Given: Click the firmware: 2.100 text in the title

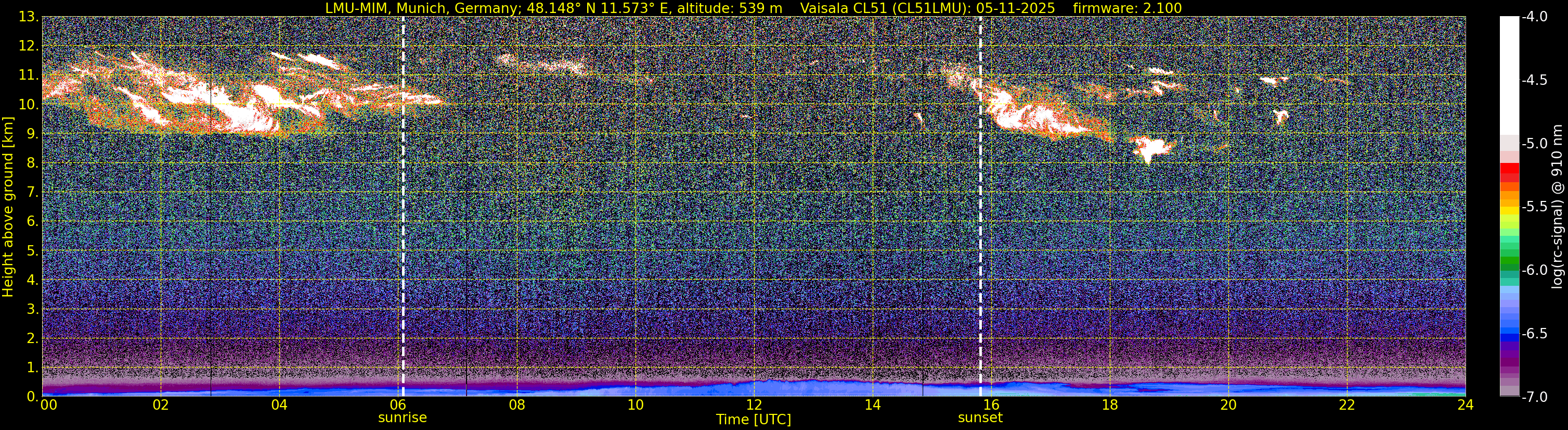Looking at the screenshot, I should point(1128,8).
